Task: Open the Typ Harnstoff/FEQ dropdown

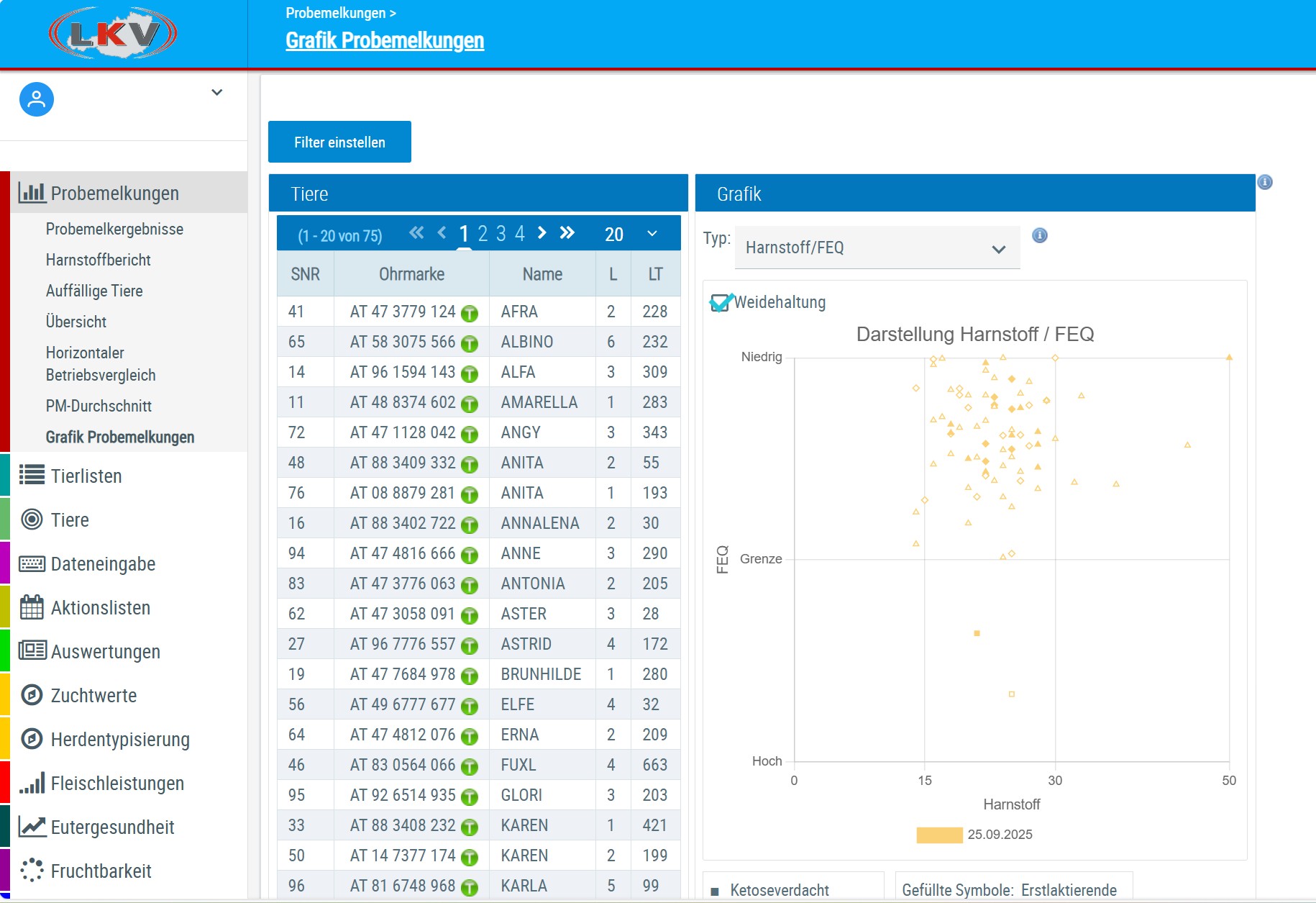Action: (x=877, y=248)
